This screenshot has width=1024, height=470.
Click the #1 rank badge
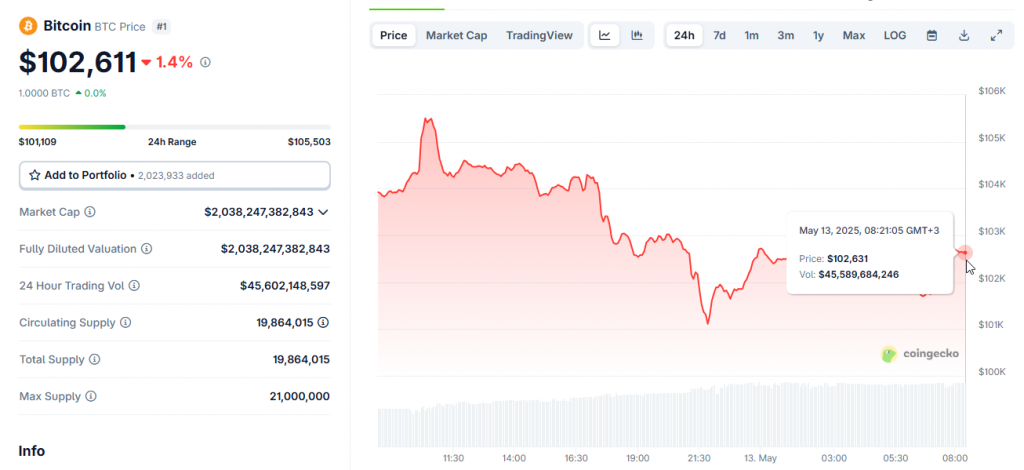pos(161,27)
